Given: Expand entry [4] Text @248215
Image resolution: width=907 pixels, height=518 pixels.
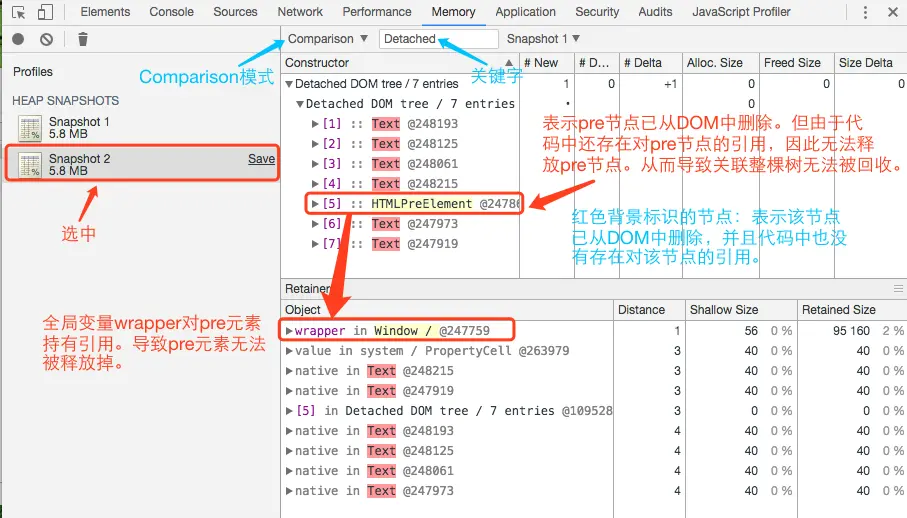Looking at the screenshot, I should 315,184.
